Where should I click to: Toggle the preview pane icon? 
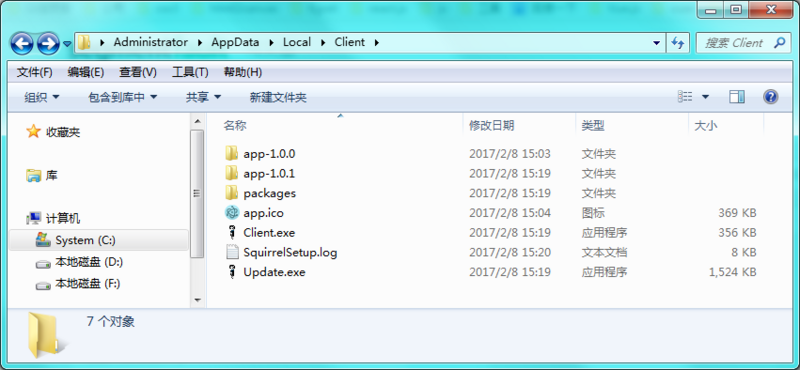(x=737, y=97)
